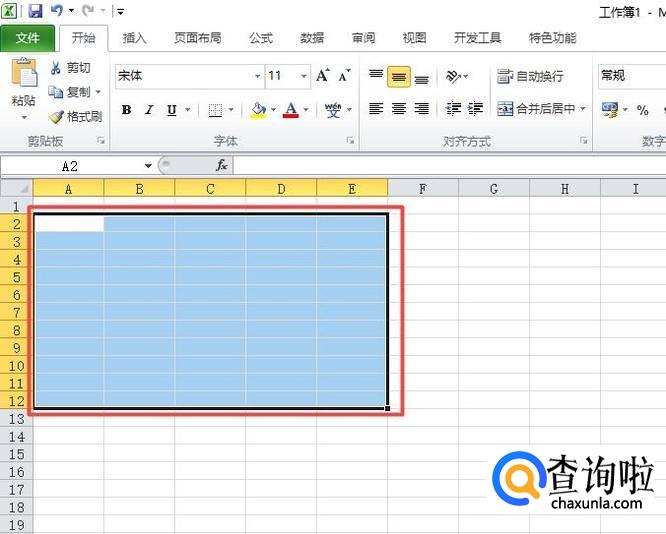Toggle middle vertical alignment
The image size is (666, 534).
click(399, 76)
